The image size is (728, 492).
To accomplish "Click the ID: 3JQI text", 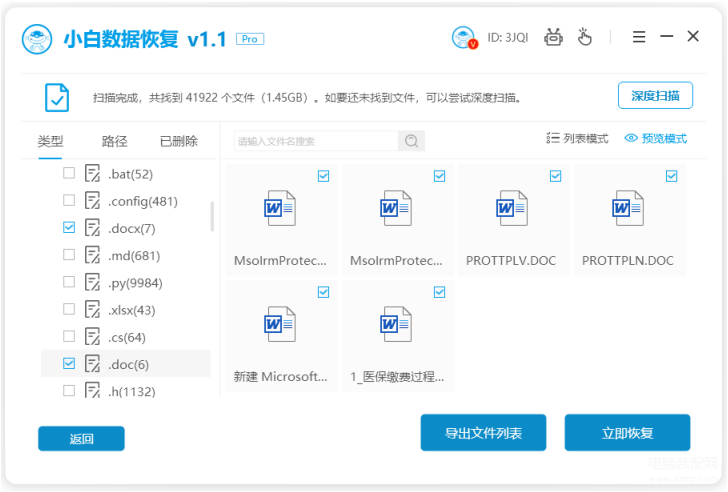I will coord(507,38).
